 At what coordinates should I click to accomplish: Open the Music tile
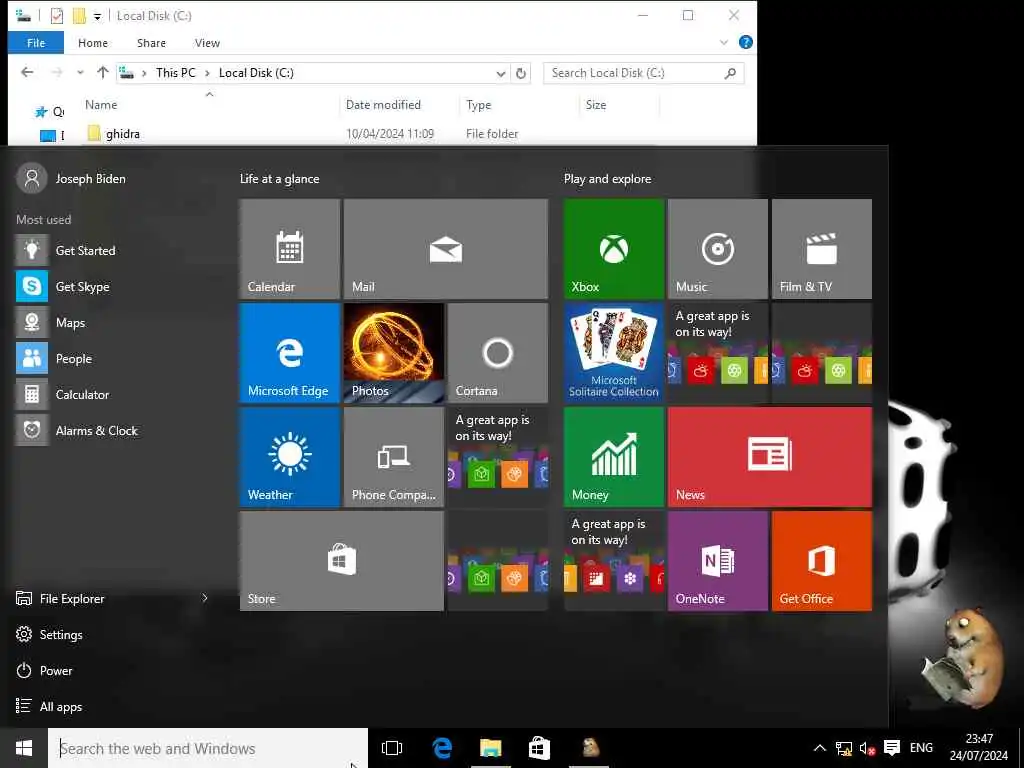pyautogui.click(x=718, y=249)
